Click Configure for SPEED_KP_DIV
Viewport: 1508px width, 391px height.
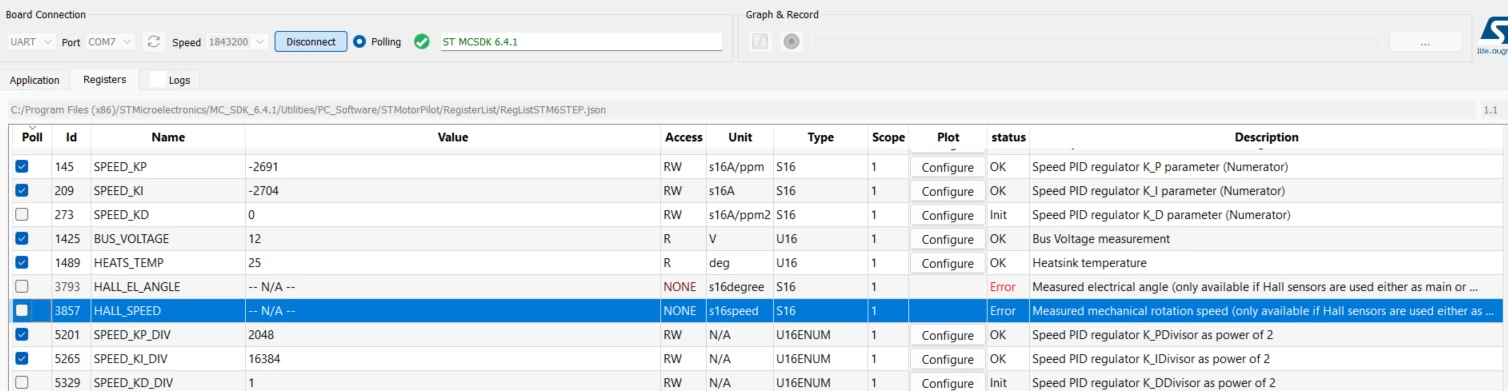(x=947, y=335)
